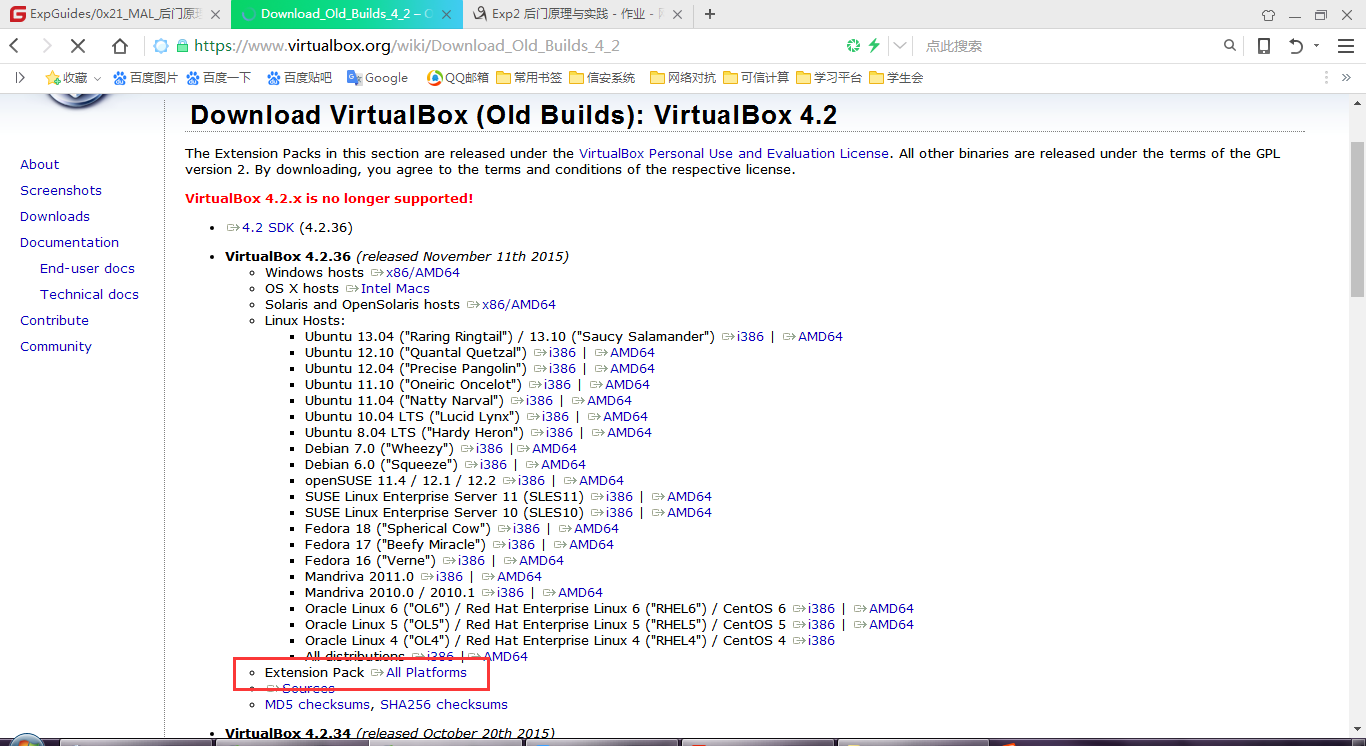Image resolution: width=1366 pixels, height=746 pixels.
Task: Click the green lightning speed mode icon
Action: 874,46
